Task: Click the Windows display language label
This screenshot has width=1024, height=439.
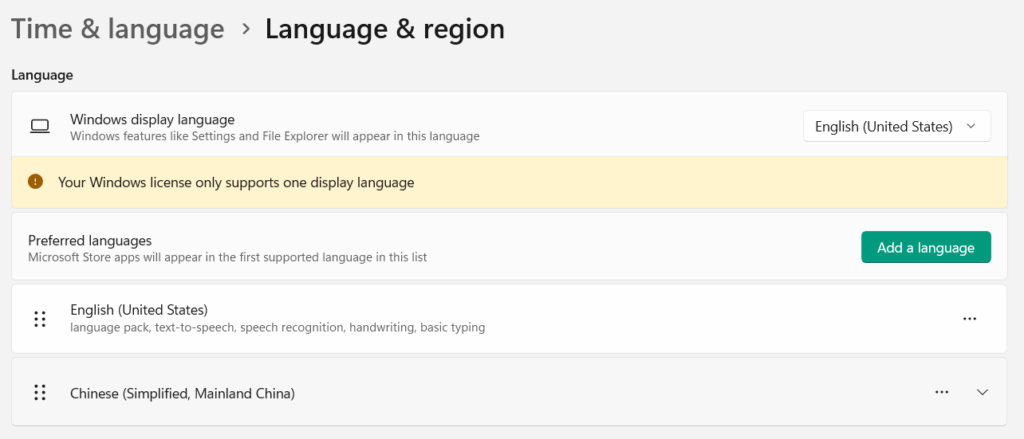Action: [152, 119]
